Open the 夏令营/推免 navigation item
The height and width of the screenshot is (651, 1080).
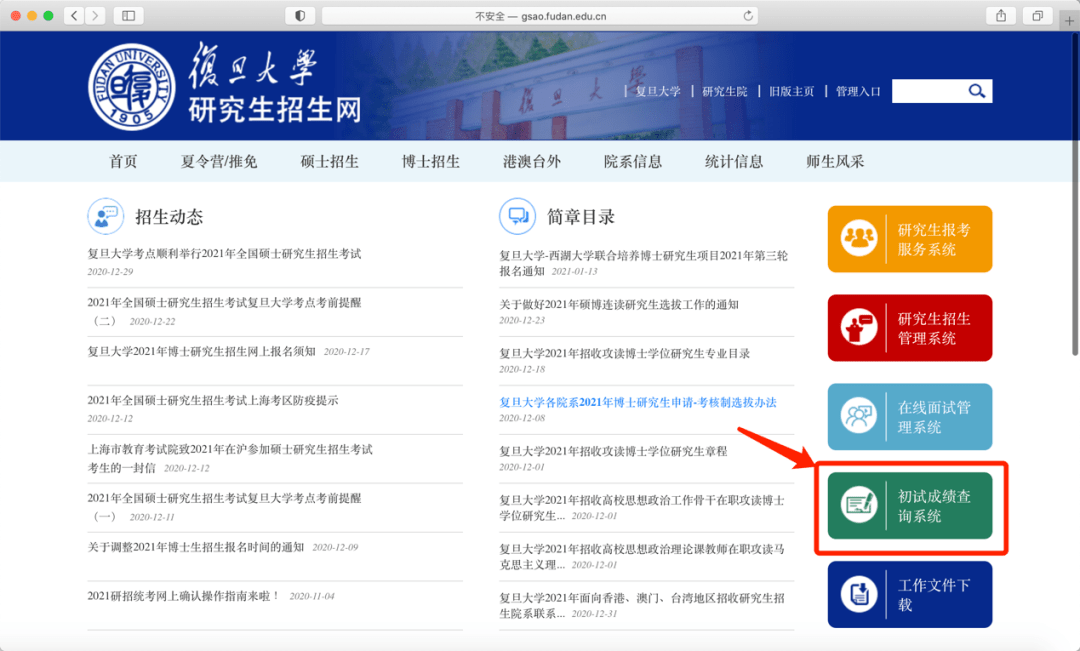click(219, 161)
